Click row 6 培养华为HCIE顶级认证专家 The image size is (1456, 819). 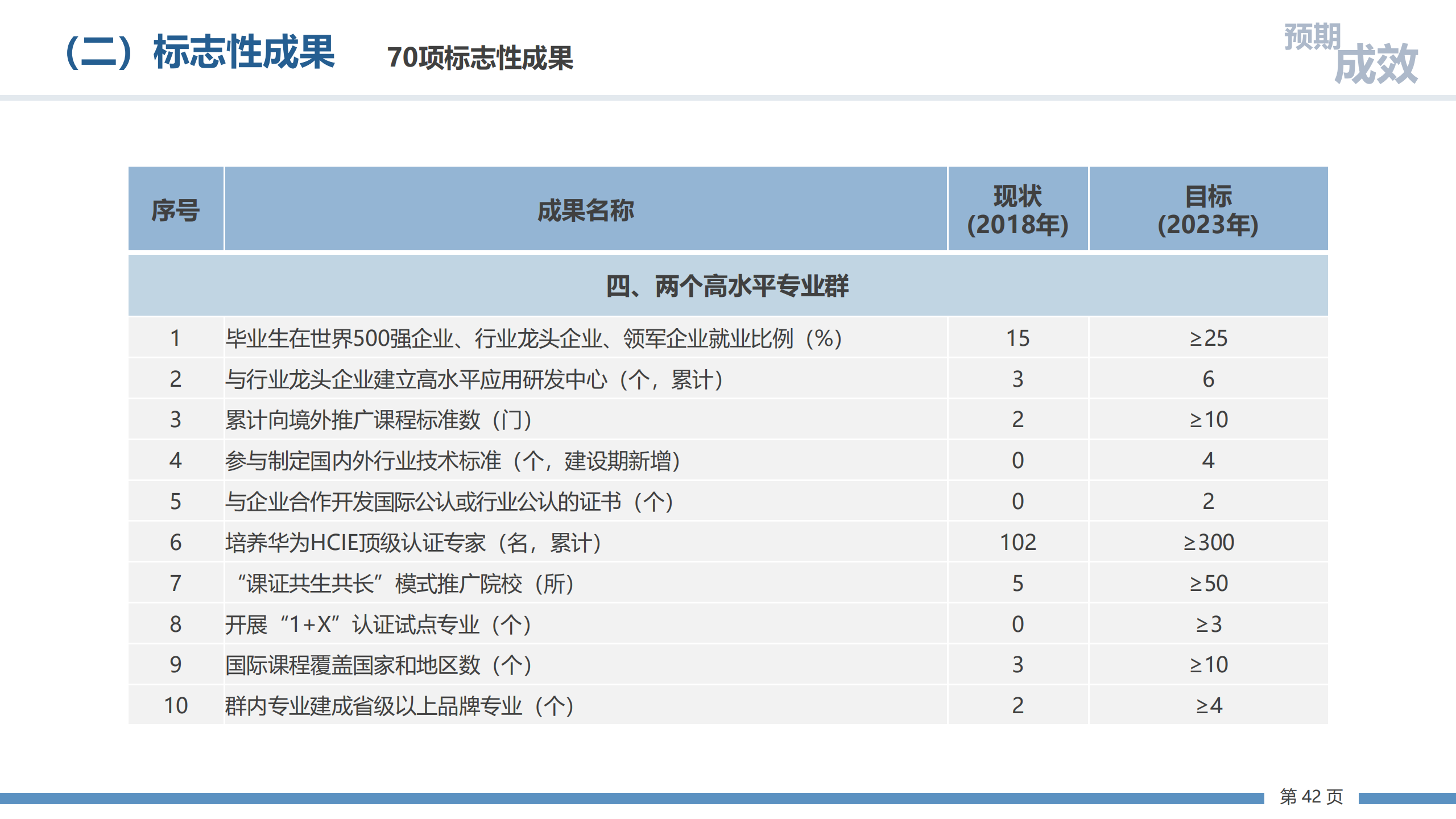pyautogui.click(x=413, y=543)
